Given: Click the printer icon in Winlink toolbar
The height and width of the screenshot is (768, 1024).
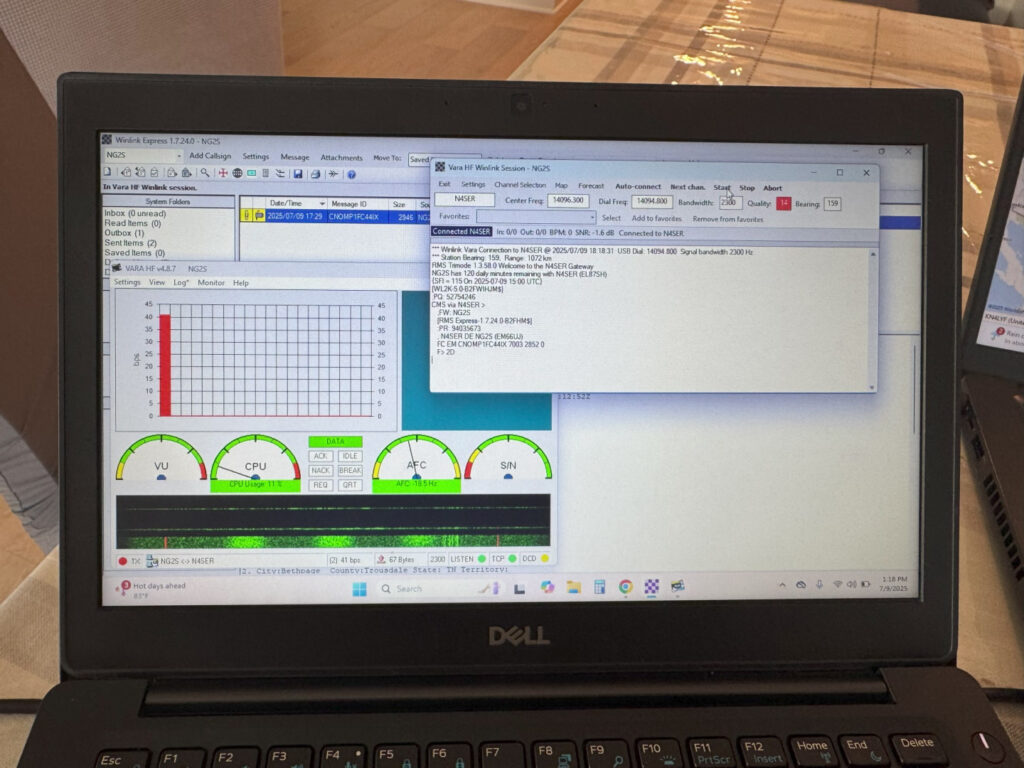Looking at the screenshot, I should [315, 174].
